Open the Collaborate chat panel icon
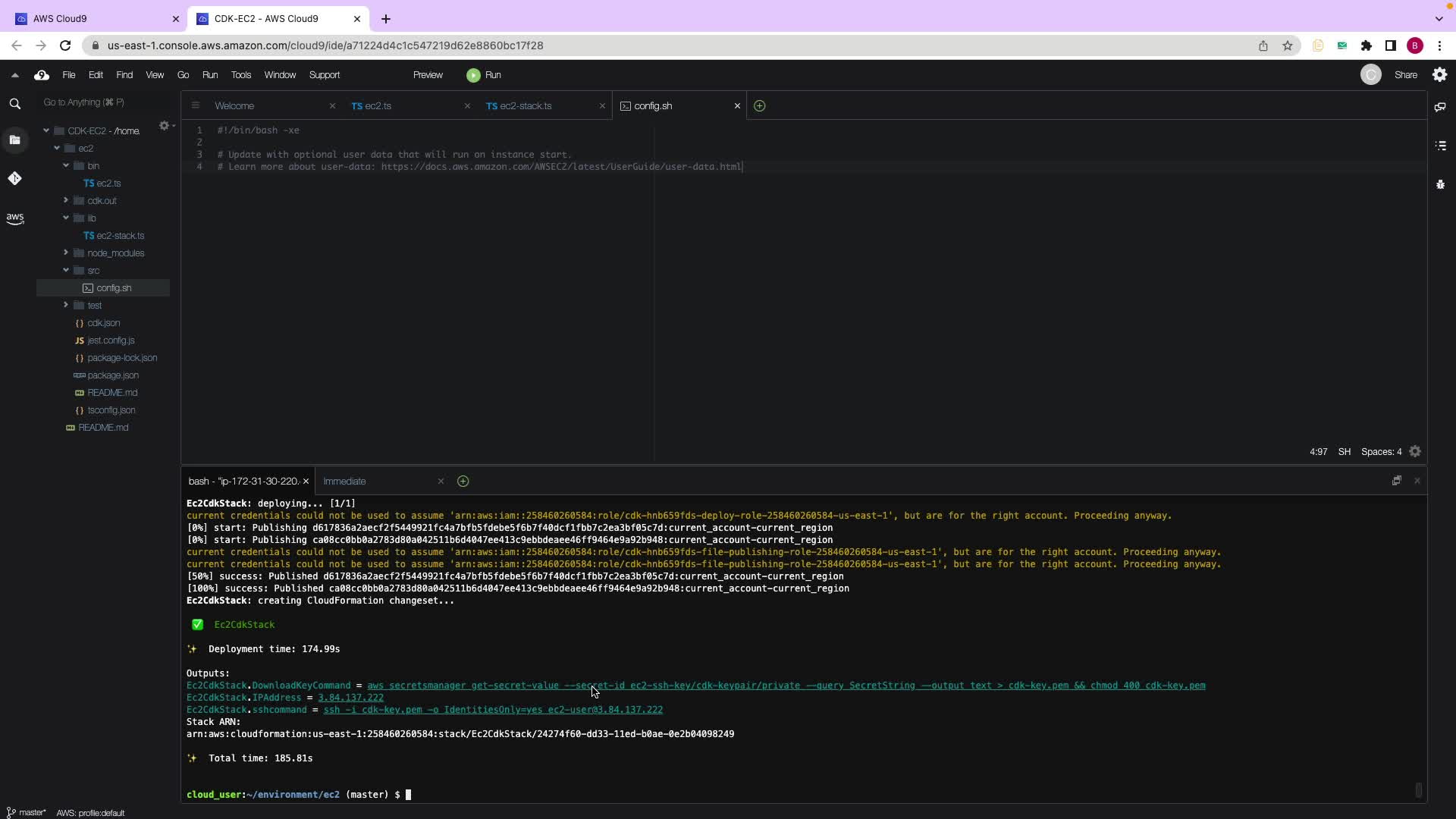The image size is (1456, 819). point(1440,107)
